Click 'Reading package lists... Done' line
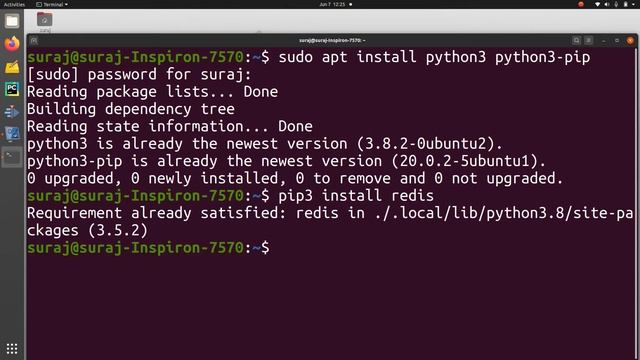640x360 pixels. tap(152, 92)
